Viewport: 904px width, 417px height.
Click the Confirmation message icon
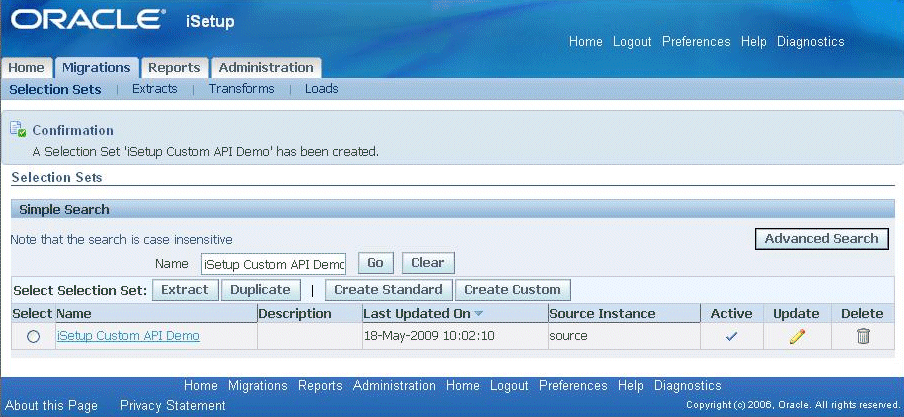click(x=18, y=129)
